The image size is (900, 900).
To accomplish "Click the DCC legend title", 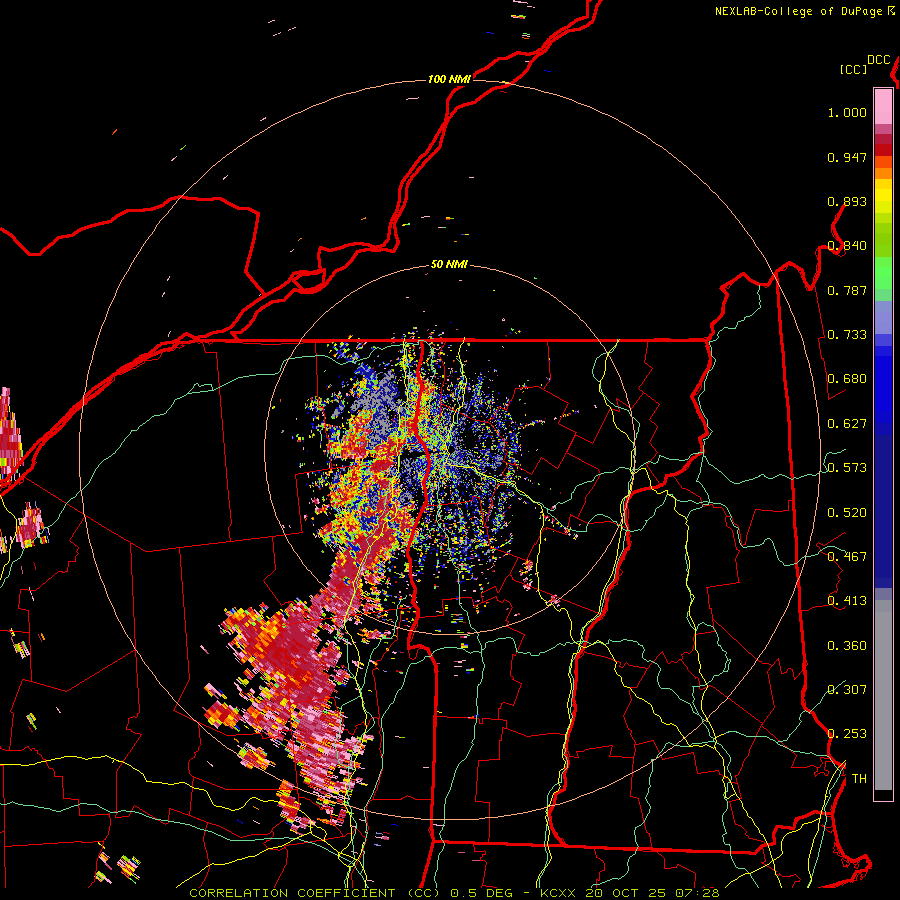I will click(x=878, y=60).
